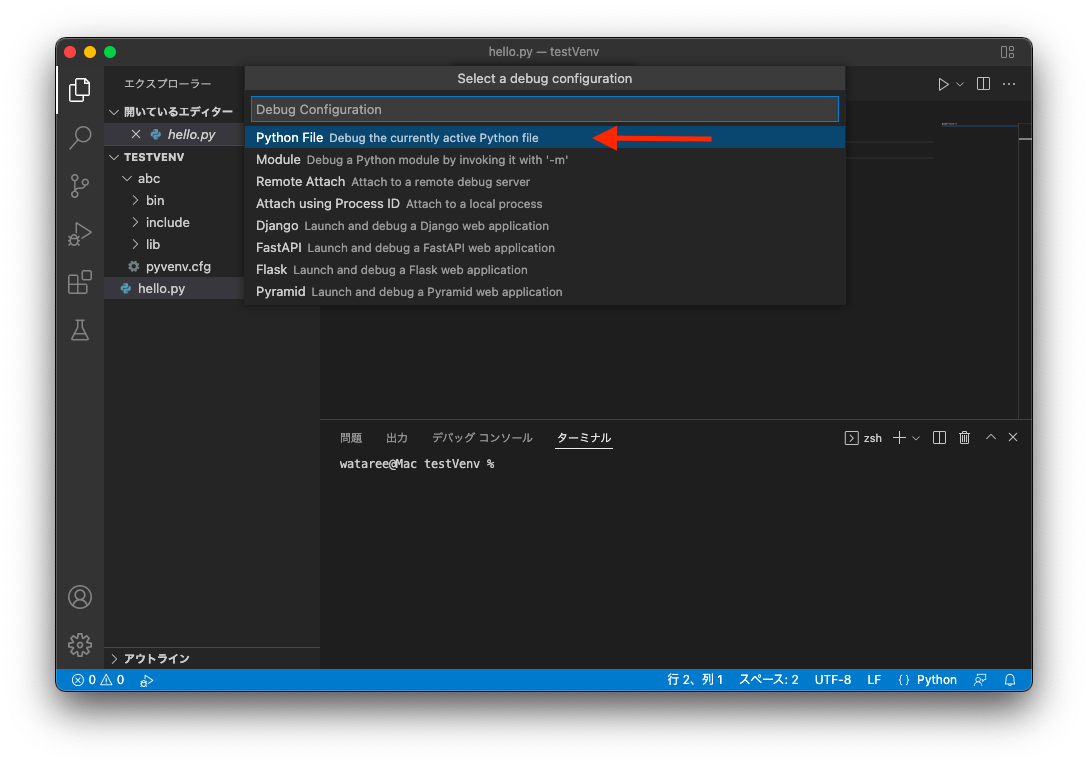This screenshot has height=765, width=1088.
Task: Open the launch profile dropdown next to plus
Action: 916,438
